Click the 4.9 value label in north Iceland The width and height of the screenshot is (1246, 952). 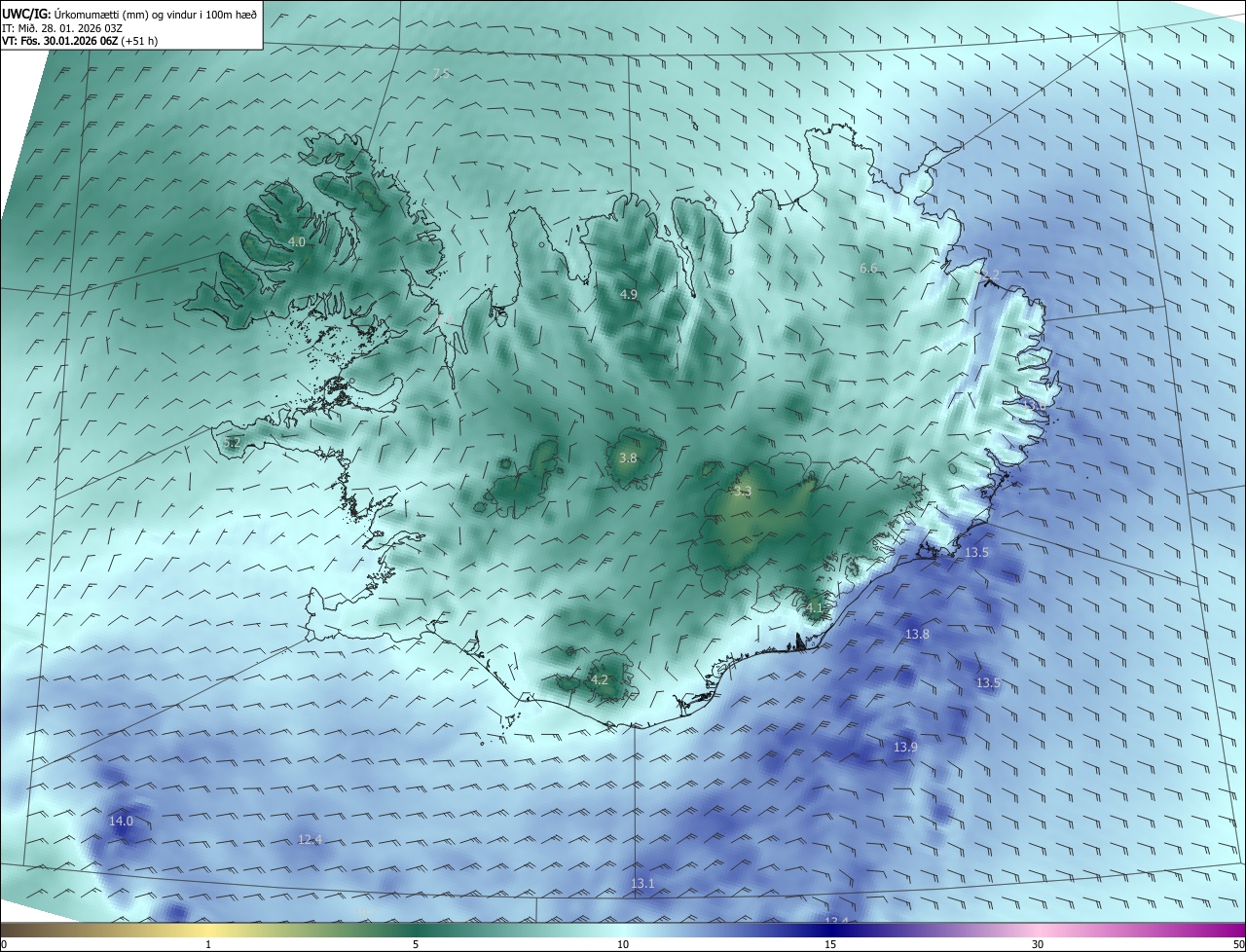coord(629,294)
